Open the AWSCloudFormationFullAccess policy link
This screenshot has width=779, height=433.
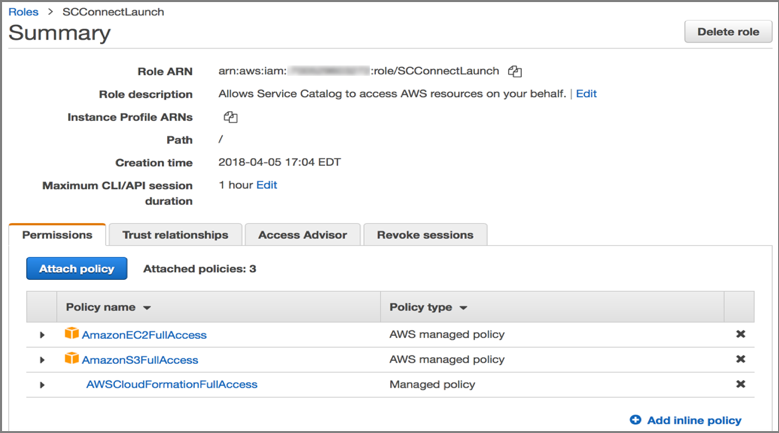[172, 384]
